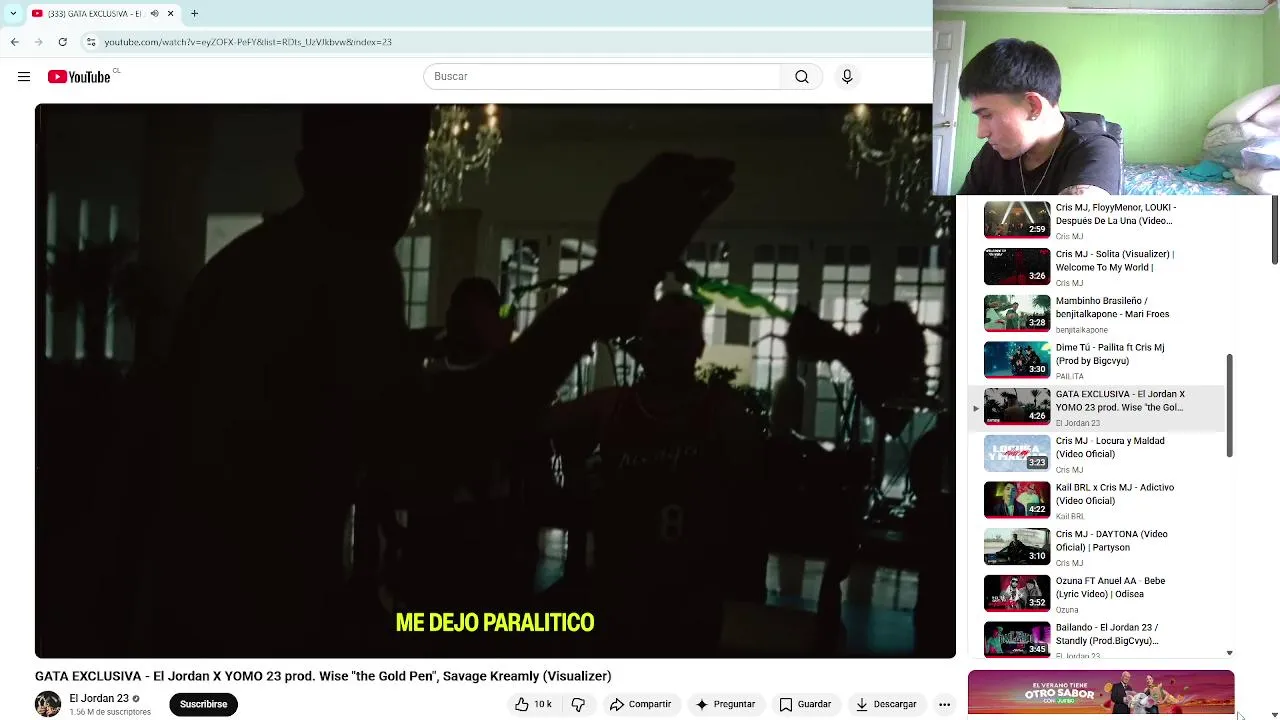Image resolution: width=1280 pixels, height=720 pixels.
Task: Reload the page with the refresh icon
Action: [62, 42]
